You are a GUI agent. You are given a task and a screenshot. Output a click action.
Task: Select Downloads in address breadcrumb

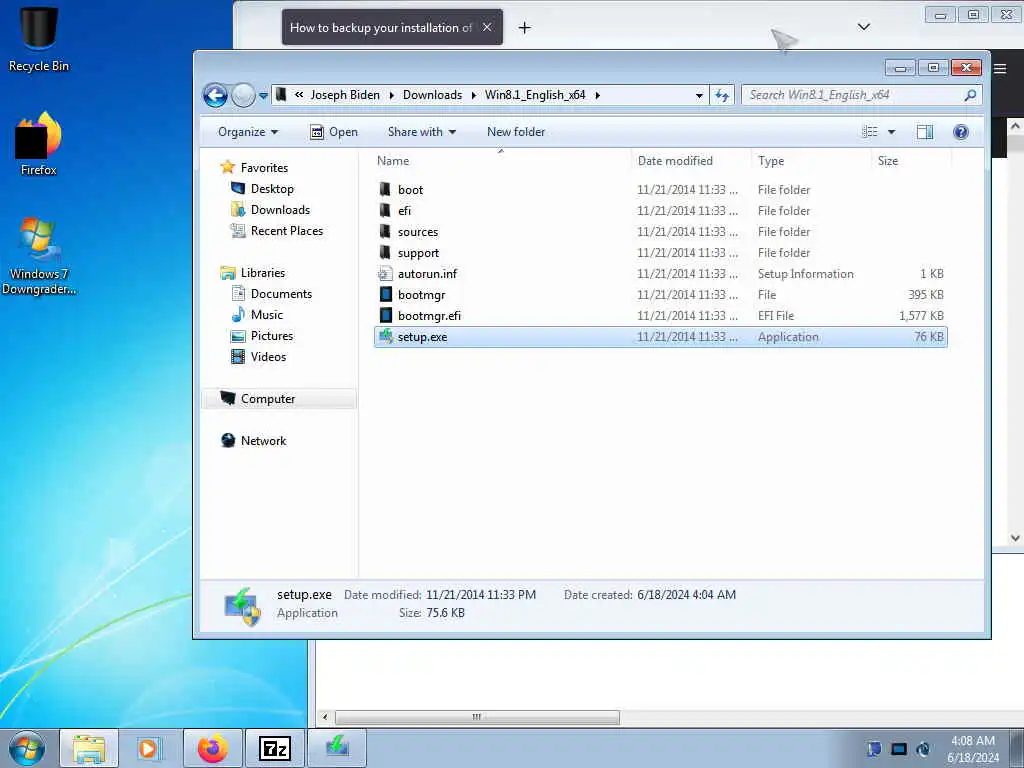pos(432,95)
